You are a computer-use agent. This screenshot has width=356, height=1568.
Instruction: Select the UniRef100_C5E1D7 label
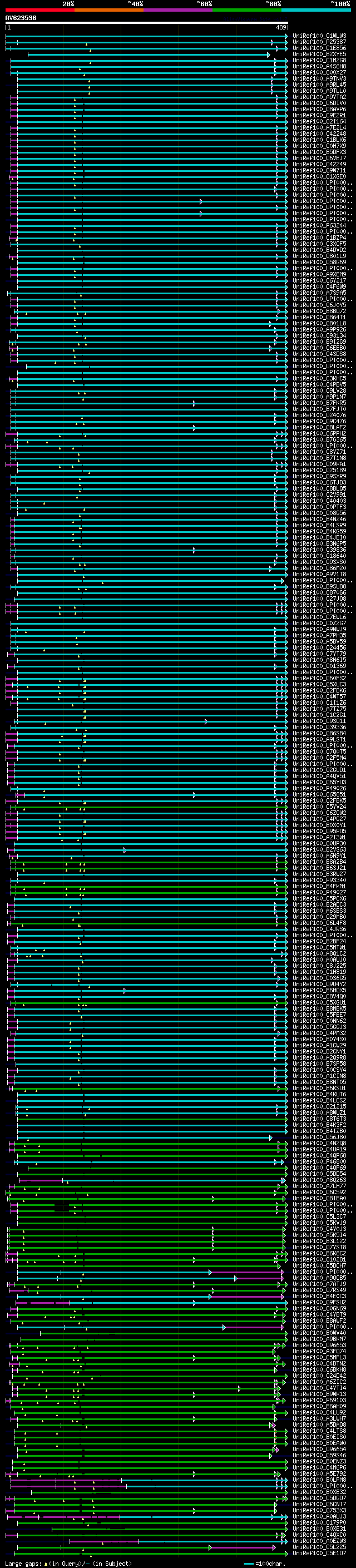tap(319, 1553)
